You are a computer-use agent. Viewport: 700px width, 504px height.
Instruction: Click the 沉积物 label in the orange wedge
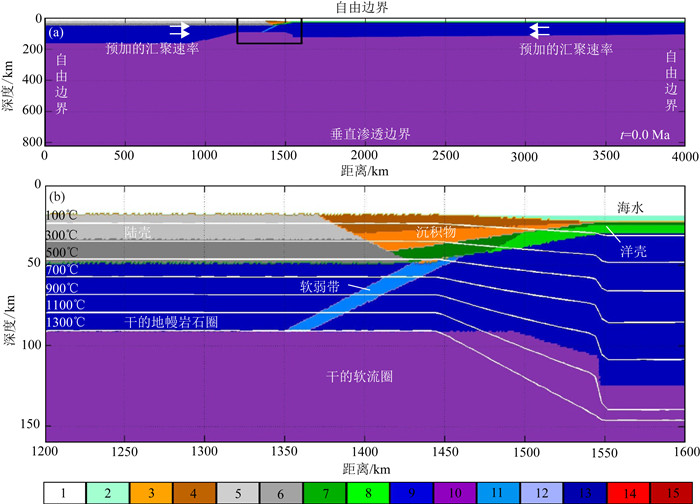click(436, 232)
